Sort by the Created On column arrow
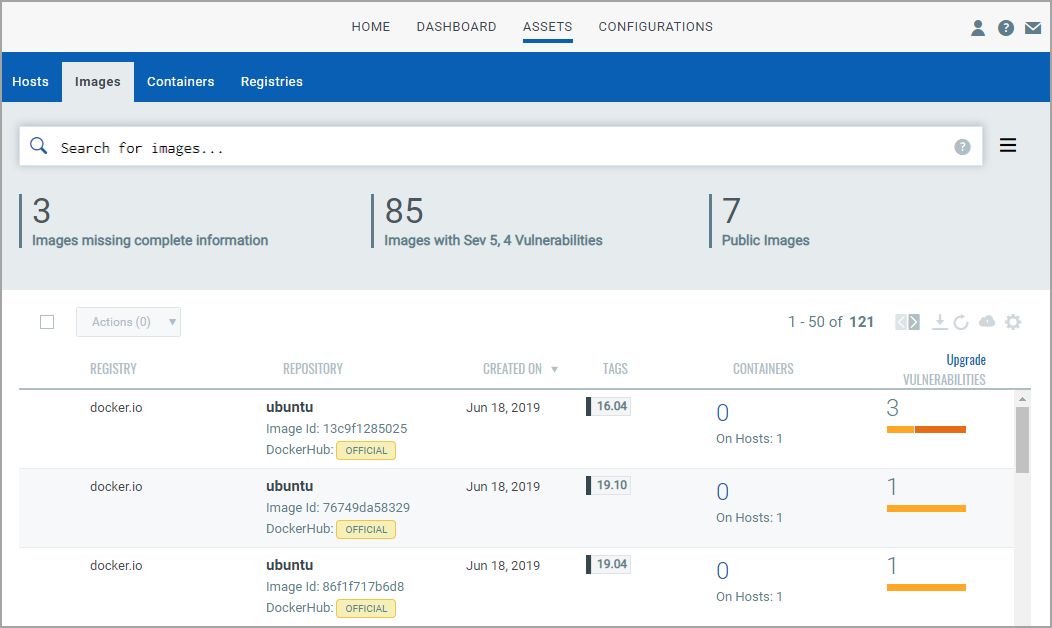Viewport: 1052px width, 628px height. tap(554, 369)
